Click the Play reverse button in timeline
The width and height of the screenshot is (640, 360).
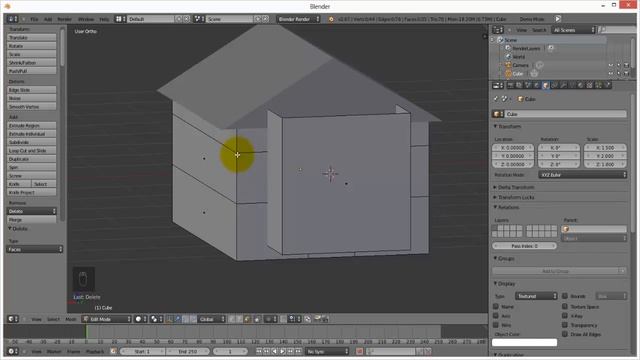click(x=274, y=351)
